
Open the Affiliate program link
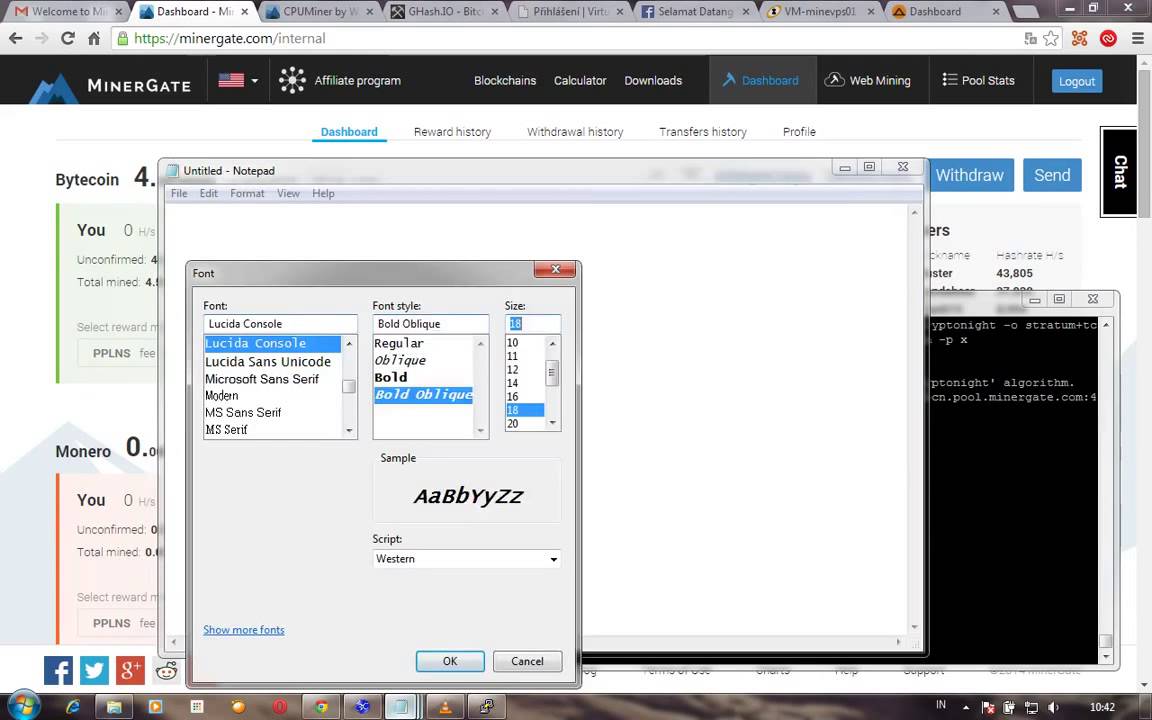[340, 80]
